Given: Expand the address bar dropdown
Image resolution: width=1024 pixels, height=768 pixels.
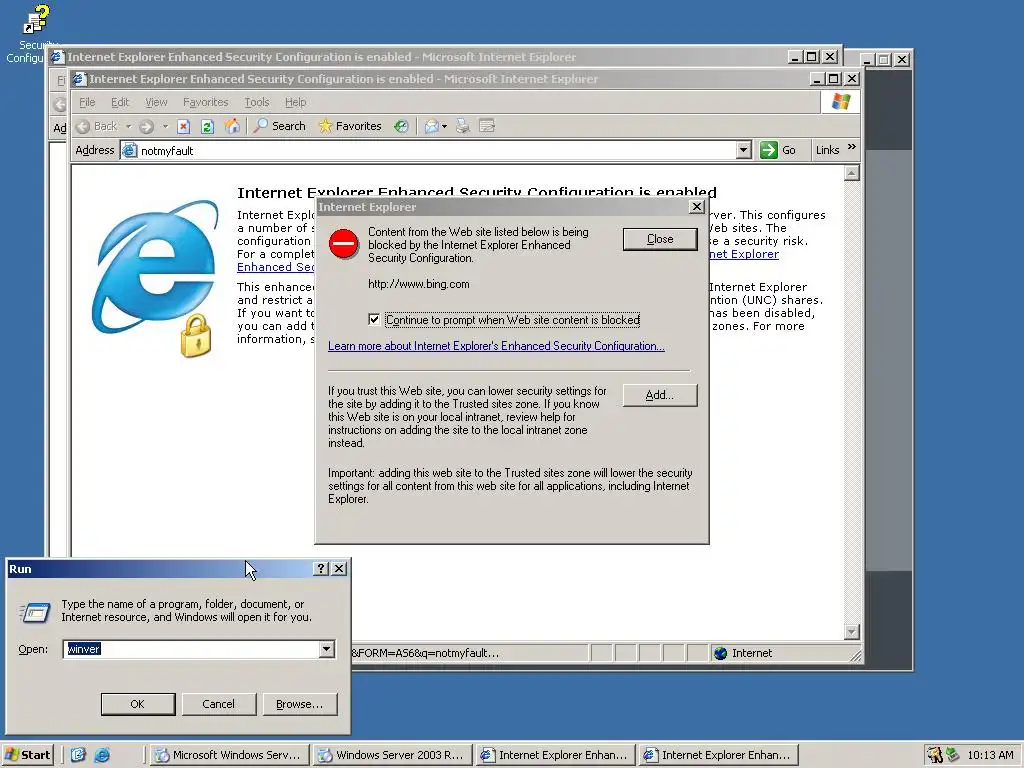Looking at the screenshot, I should coord(743,150).
